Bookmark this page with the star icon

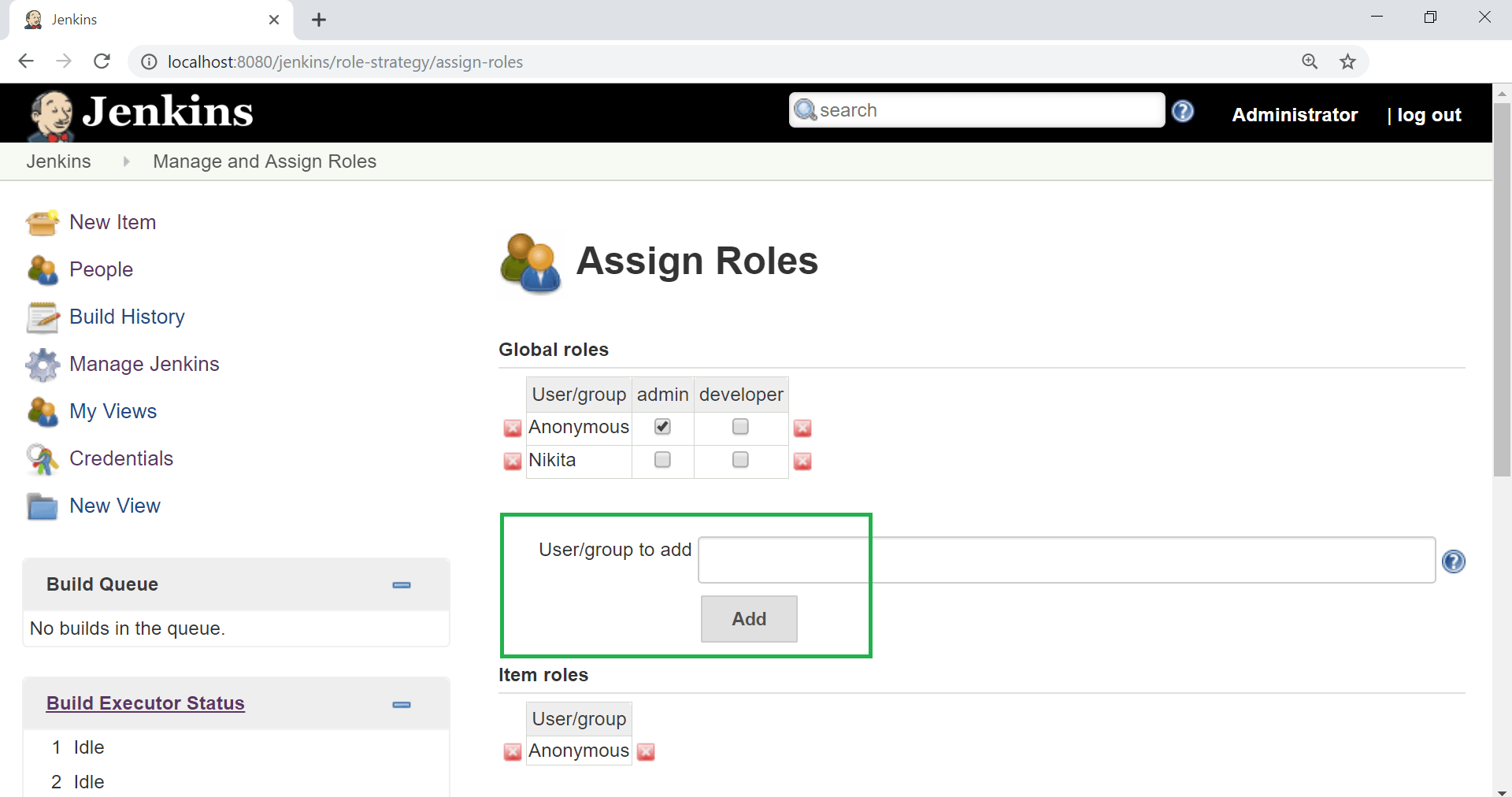(x=1348, y=61)
